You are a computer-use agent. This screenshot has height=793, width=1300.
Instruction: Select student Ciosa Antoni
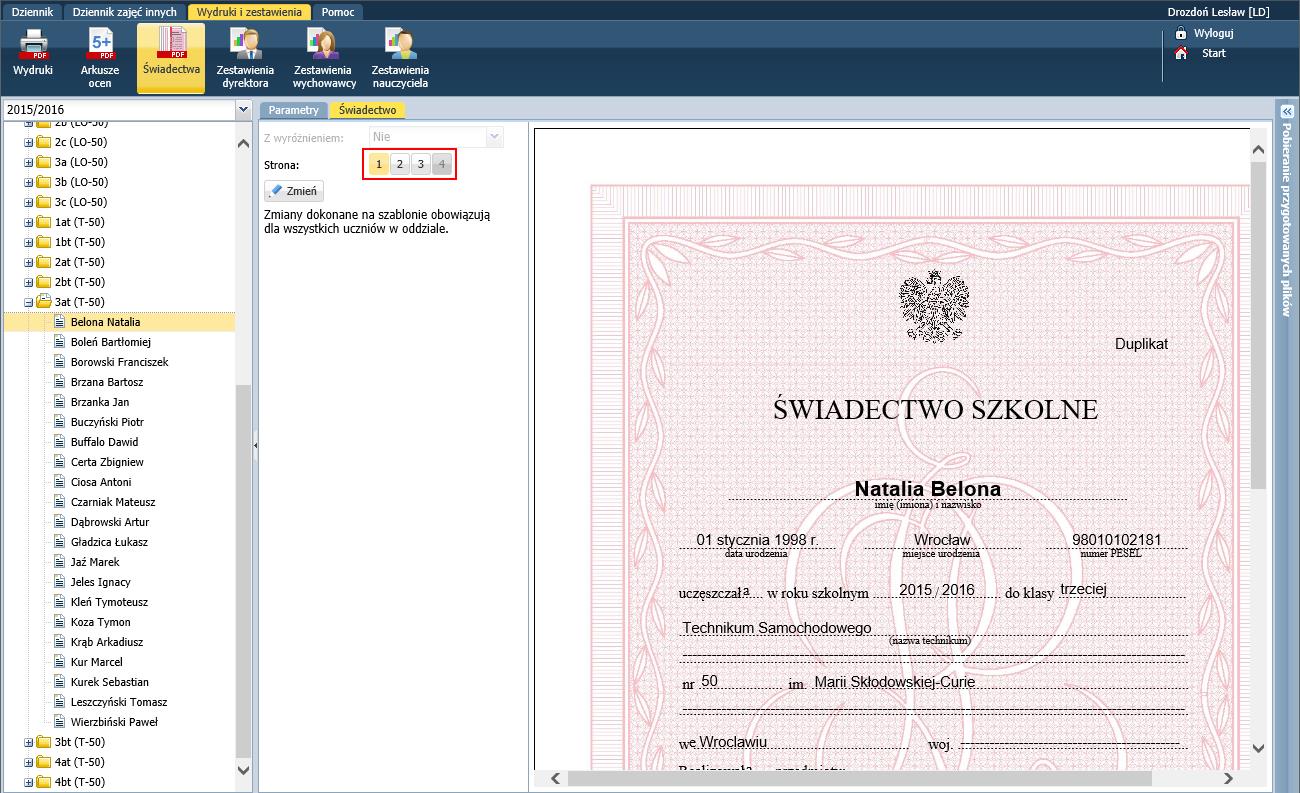pos(101,482)
